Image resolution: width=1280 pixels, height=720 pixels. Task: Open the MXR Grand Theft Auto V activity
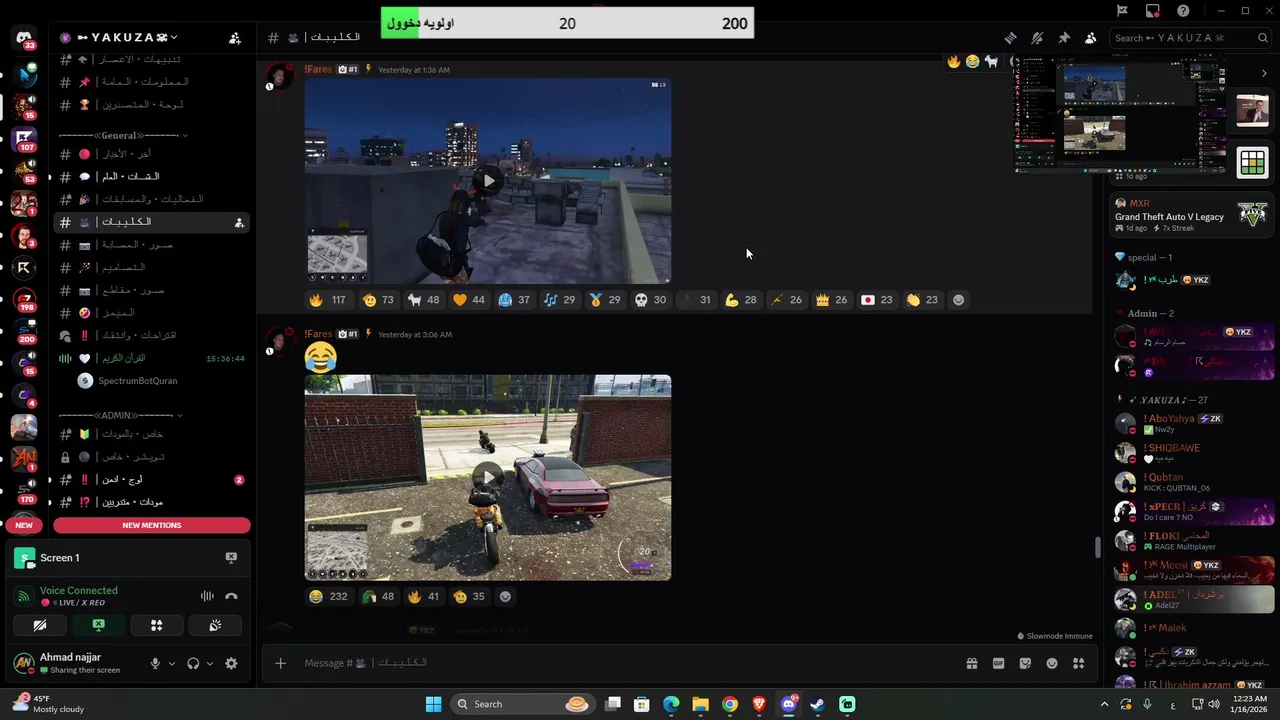click(x=1192, y=215)
